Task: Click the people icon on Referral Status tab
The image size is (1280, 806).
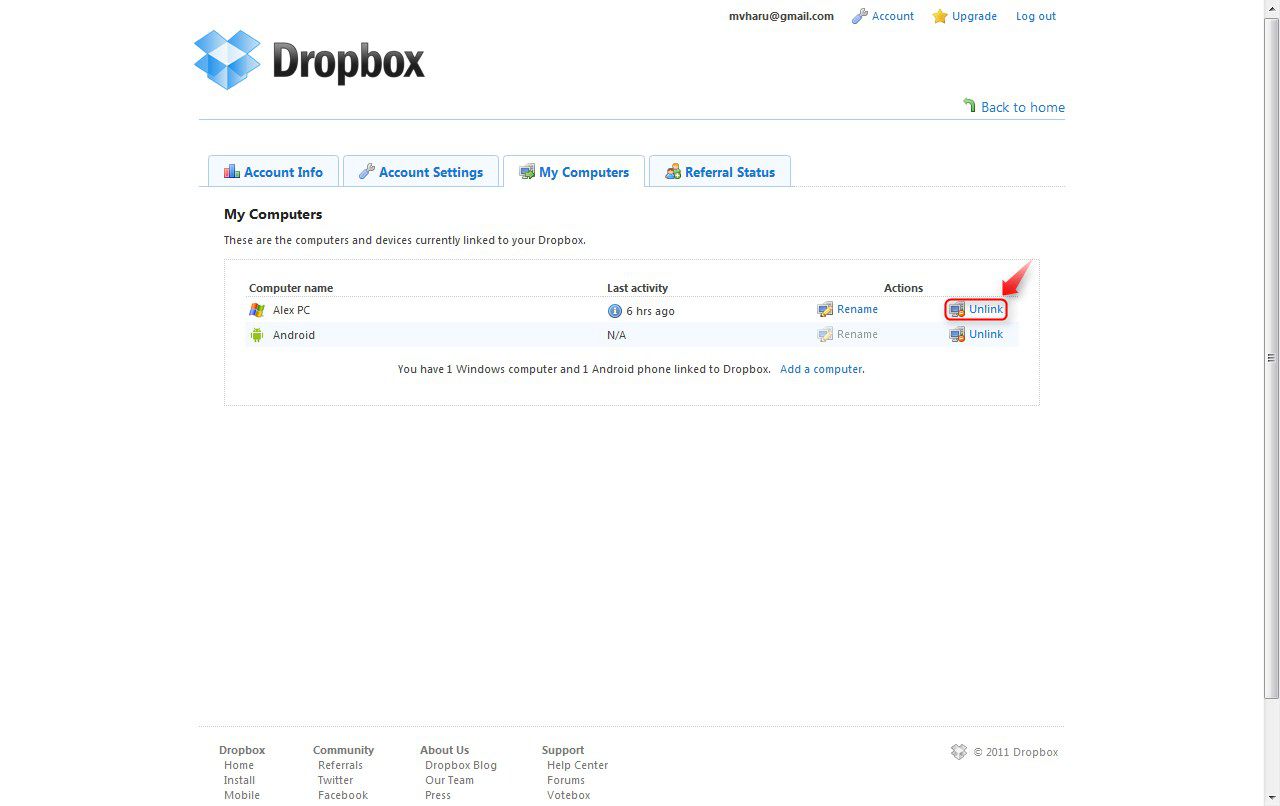Action: tap(673, 172)
